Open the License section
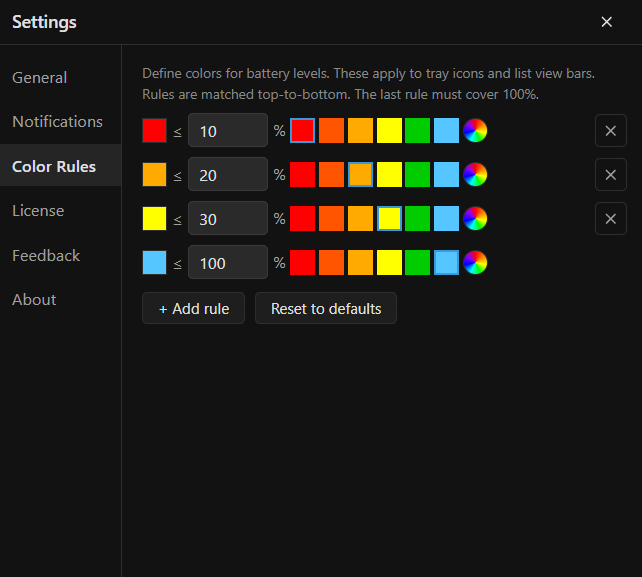The width and height of the screenshot is (642, 577). click(61, 210)
